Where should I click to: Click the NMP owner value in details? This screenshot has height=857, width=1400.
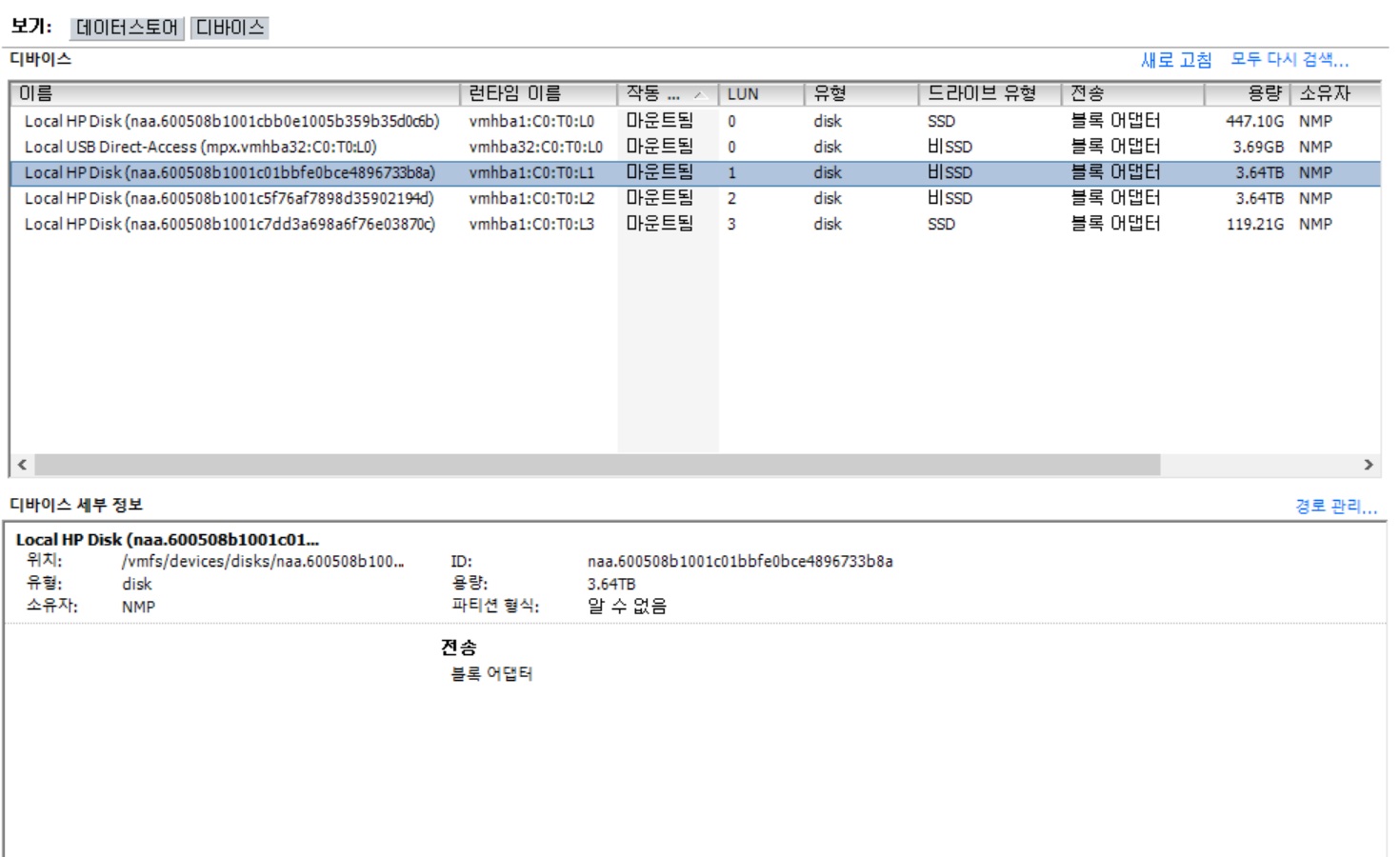tap(138, 607)
